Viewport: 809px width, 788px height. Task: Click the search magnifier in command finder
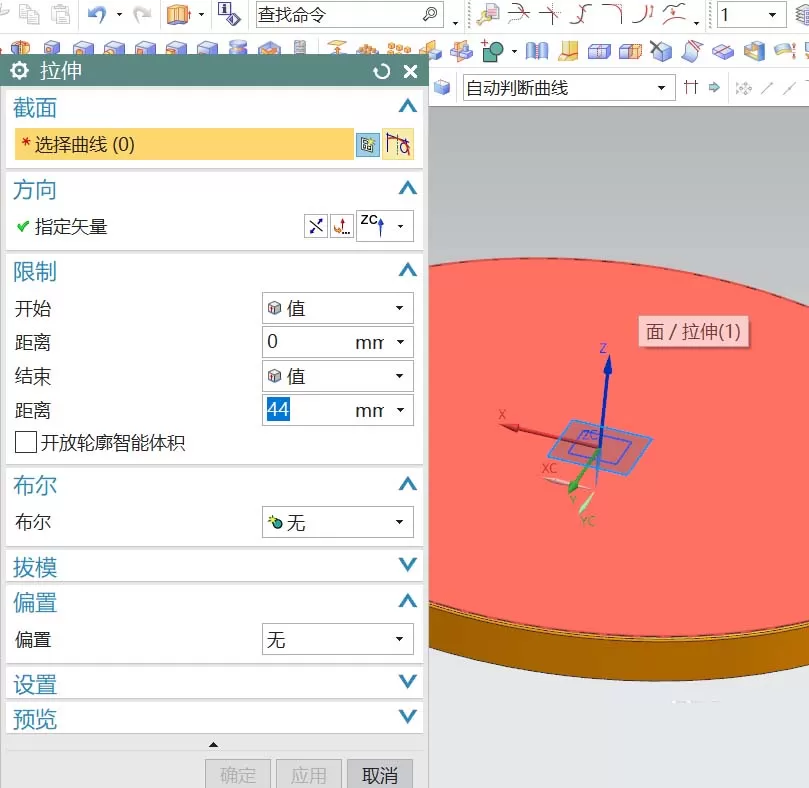[430, 14]
